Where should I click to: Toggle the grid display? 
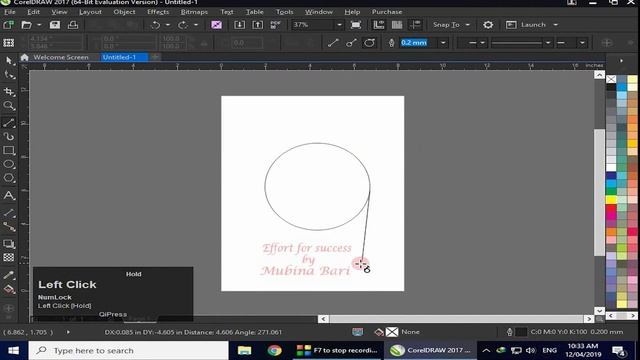[x=397, y=25]
